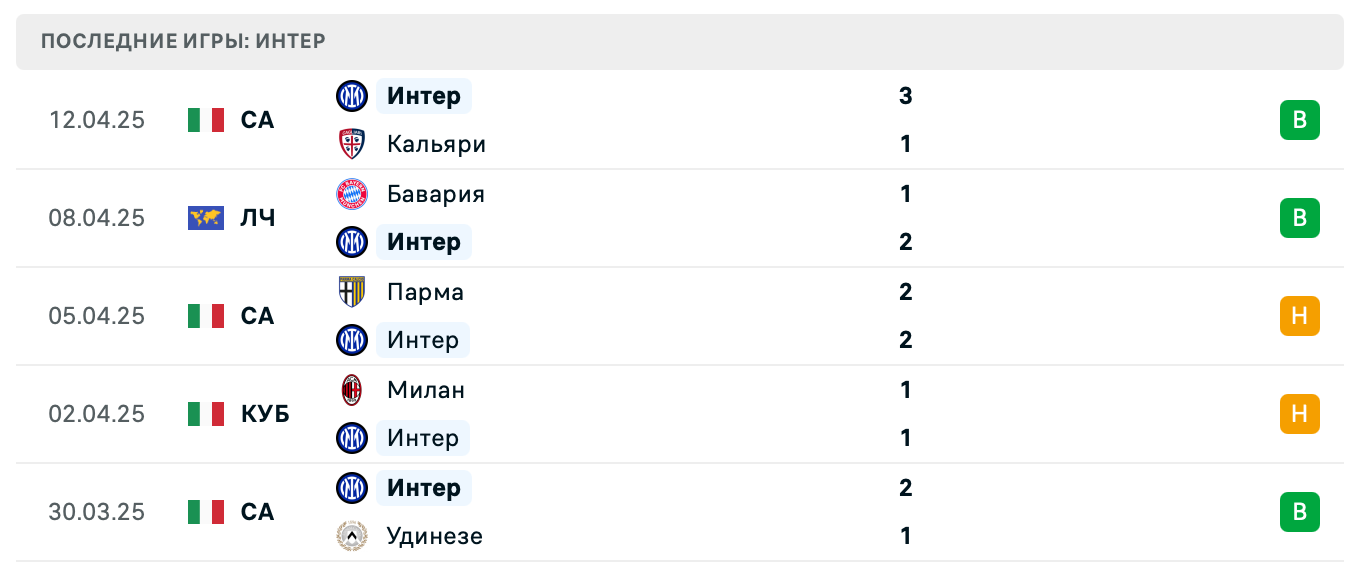Click the orange Н badge for the Парма match

[1299, 316]
